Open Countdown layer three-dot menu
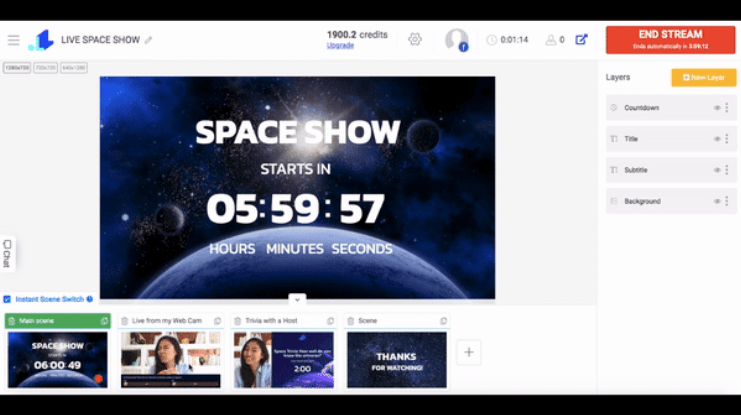741x415 pixels. [x=727, y=108]
